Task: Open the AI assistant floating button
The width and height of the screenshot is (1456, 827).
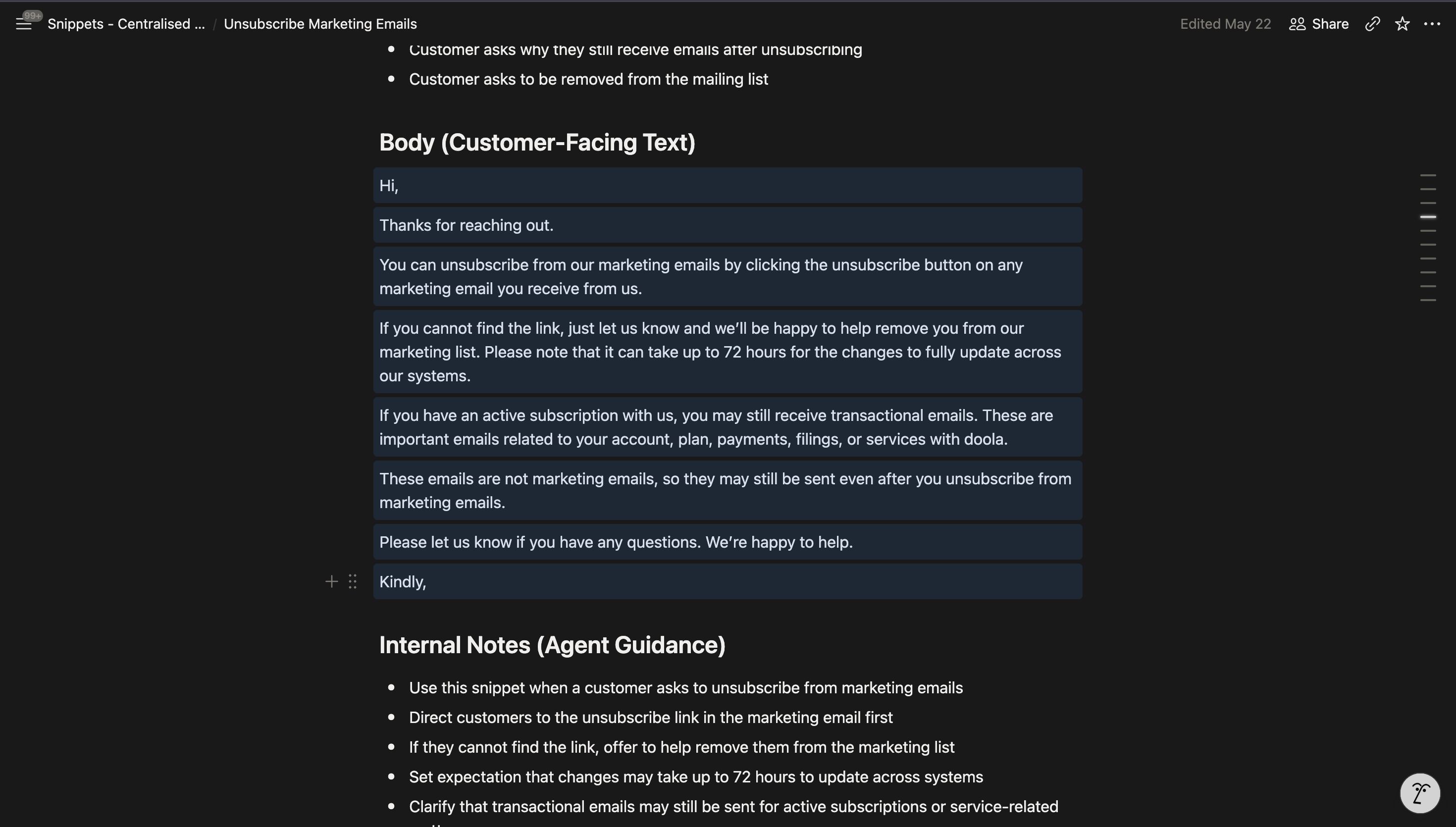Action: 1420,793
